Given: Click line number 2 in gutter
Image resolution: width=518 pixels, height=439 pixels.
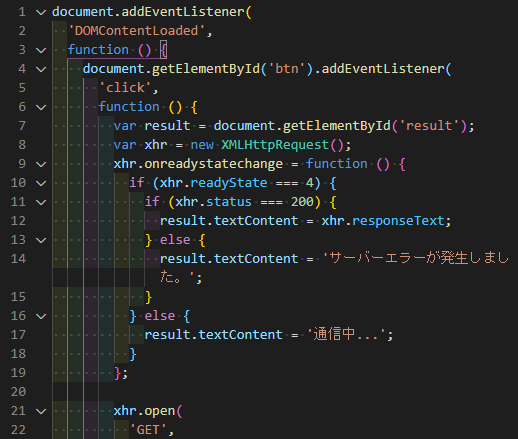Looking at the screenshot, I should pos(22,31).
